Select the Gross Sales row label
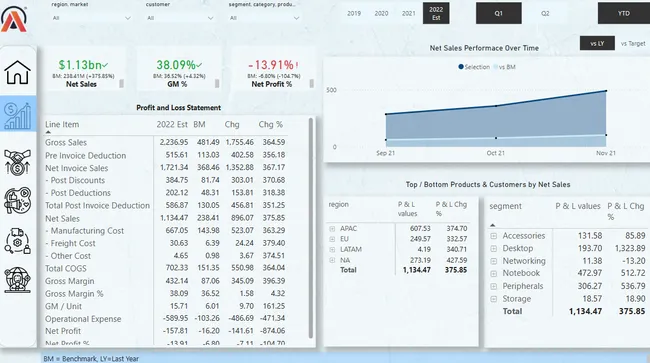 pos(66,143)
